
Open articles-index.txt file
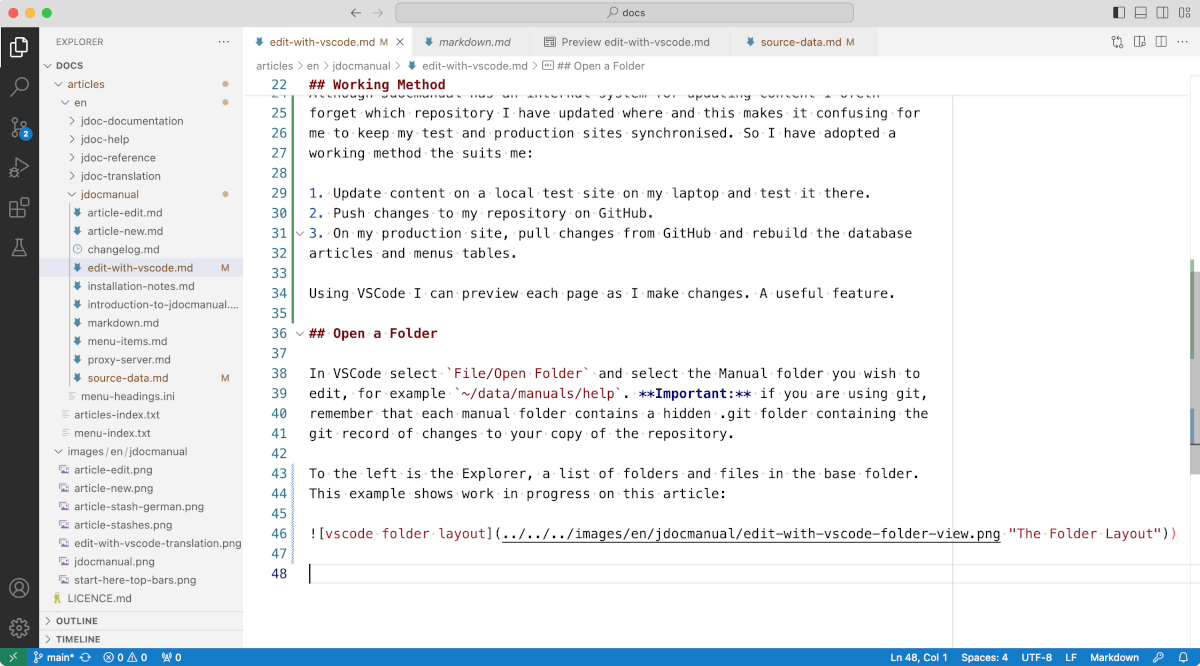(x=116, y=414)
